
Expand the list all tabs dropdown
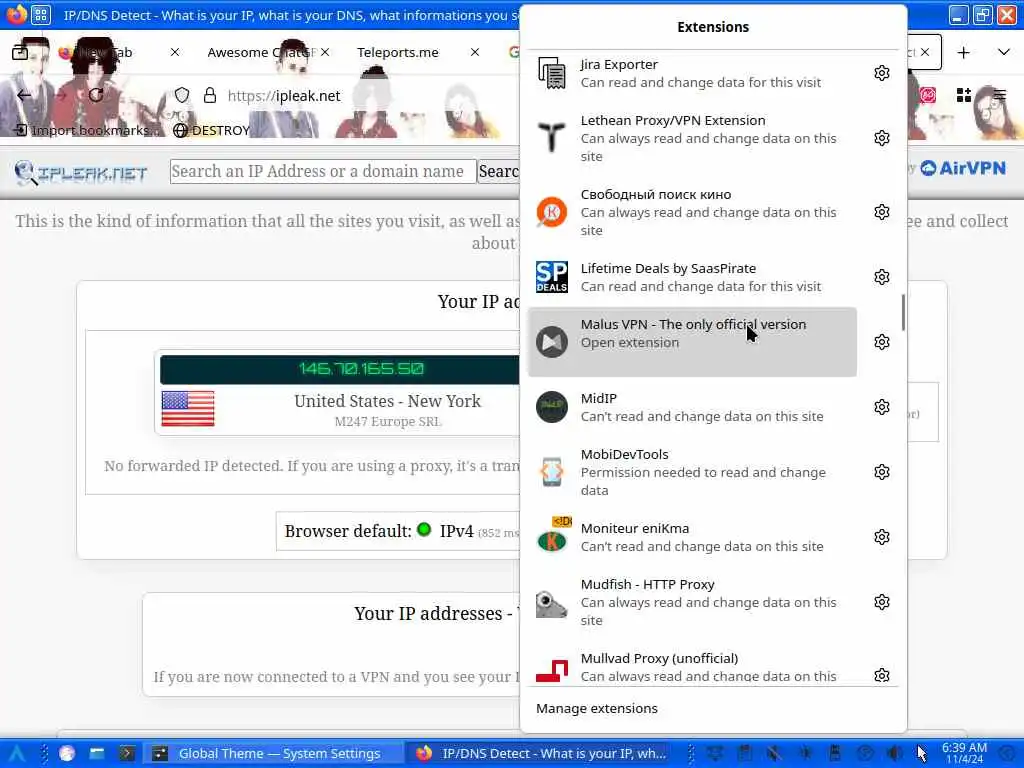(x=1004, y=52)
